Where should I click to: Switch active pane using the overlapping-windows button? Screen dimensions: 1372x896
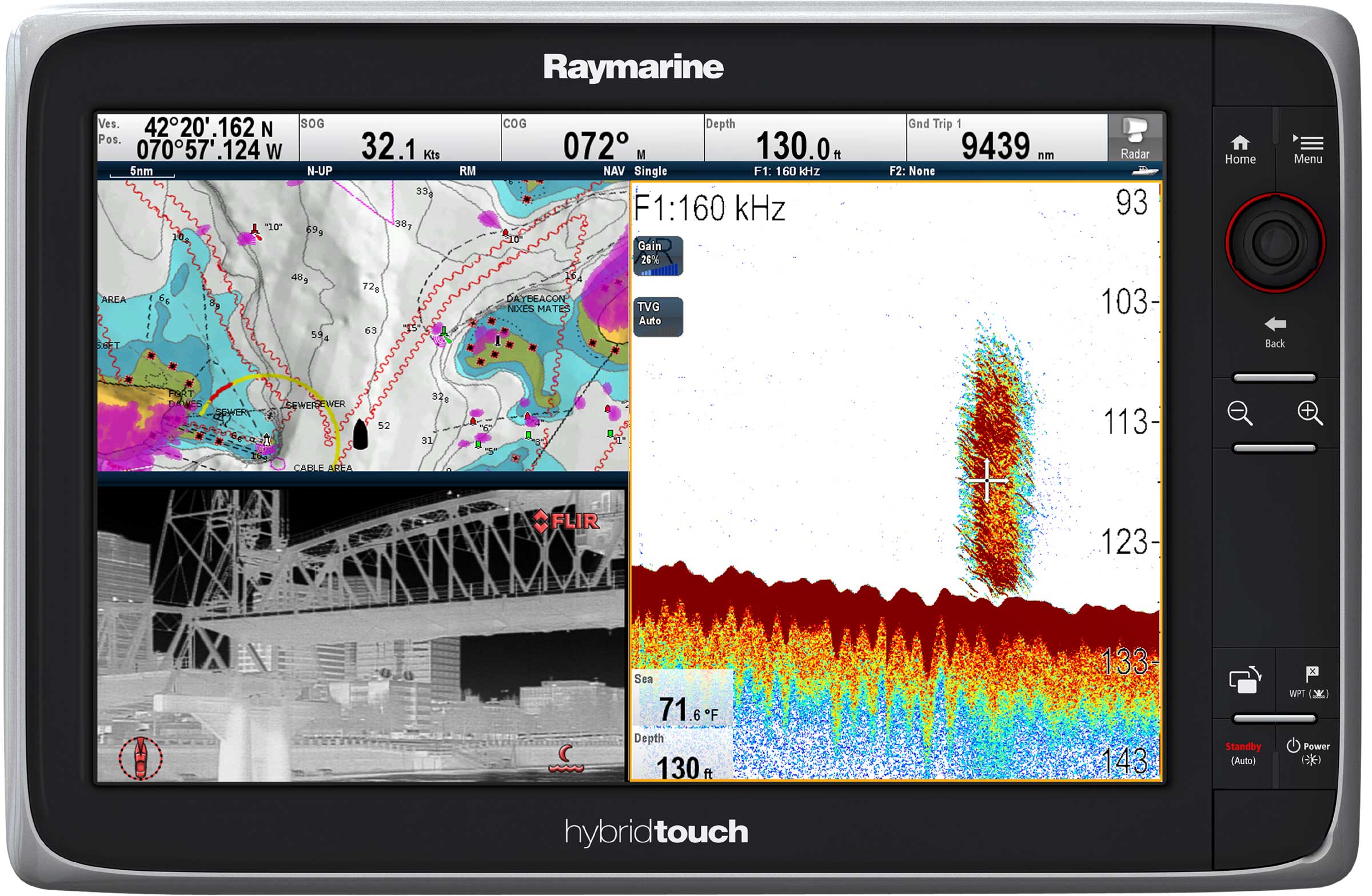pyautogui.click(x=1245, y=681)
